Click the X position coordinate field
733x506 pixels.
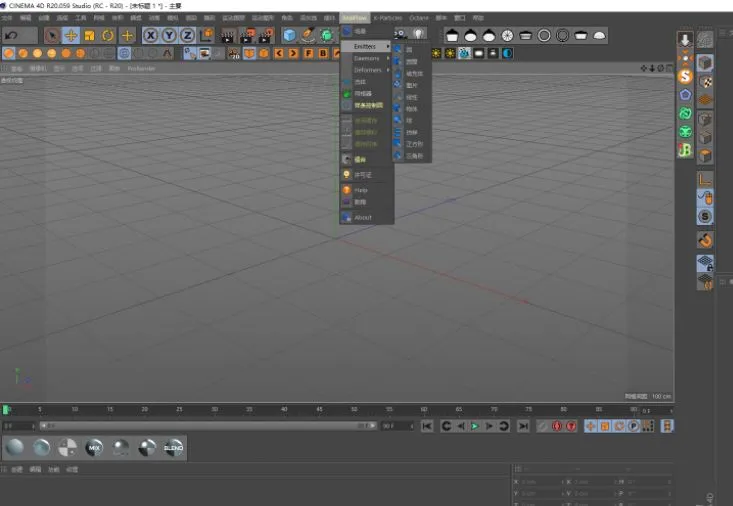coord(540,482)
